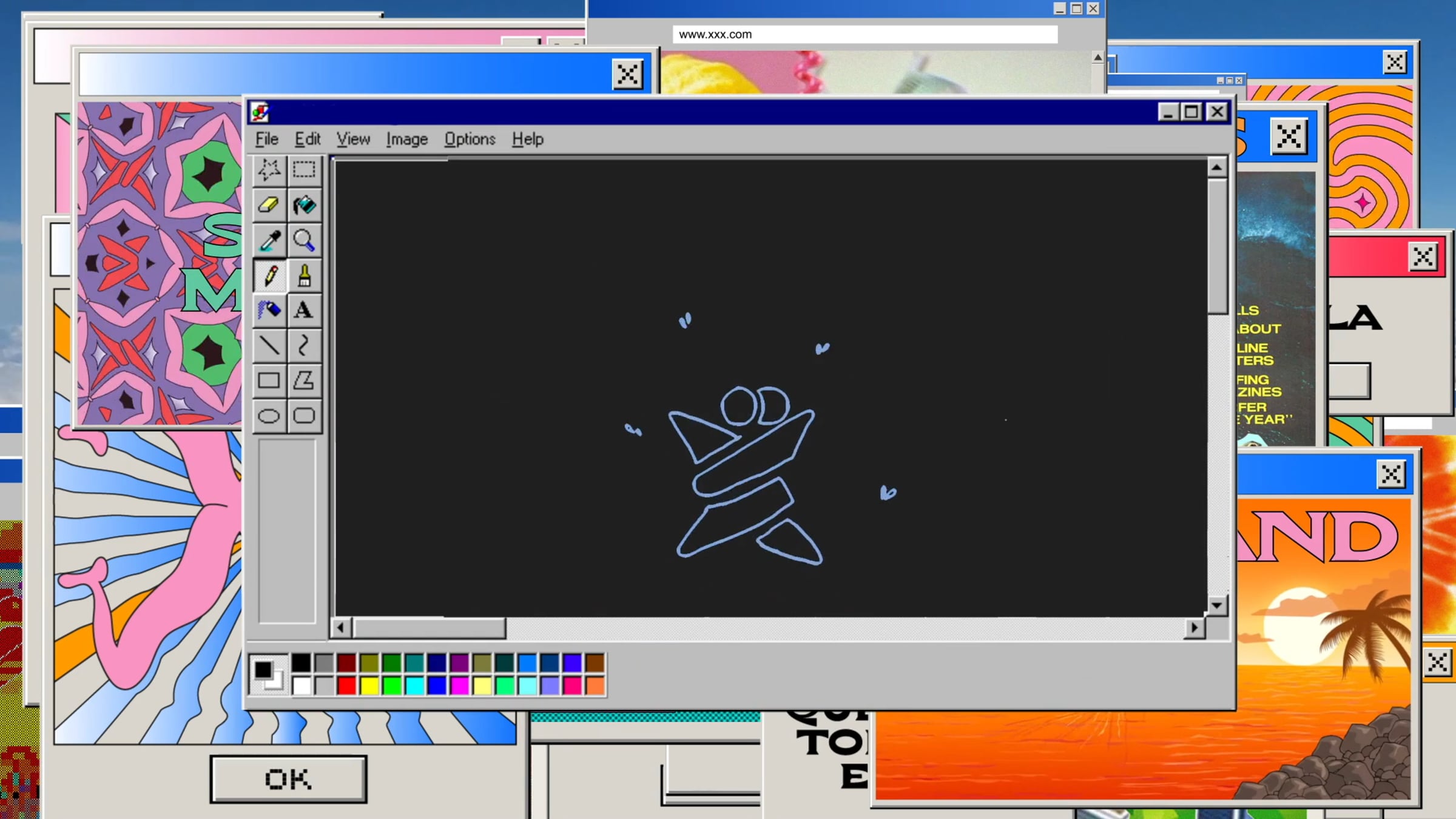Pick the Fill With Color bucket tool
This screenshot has width=1456, height=819.
(x=304, y=205)
